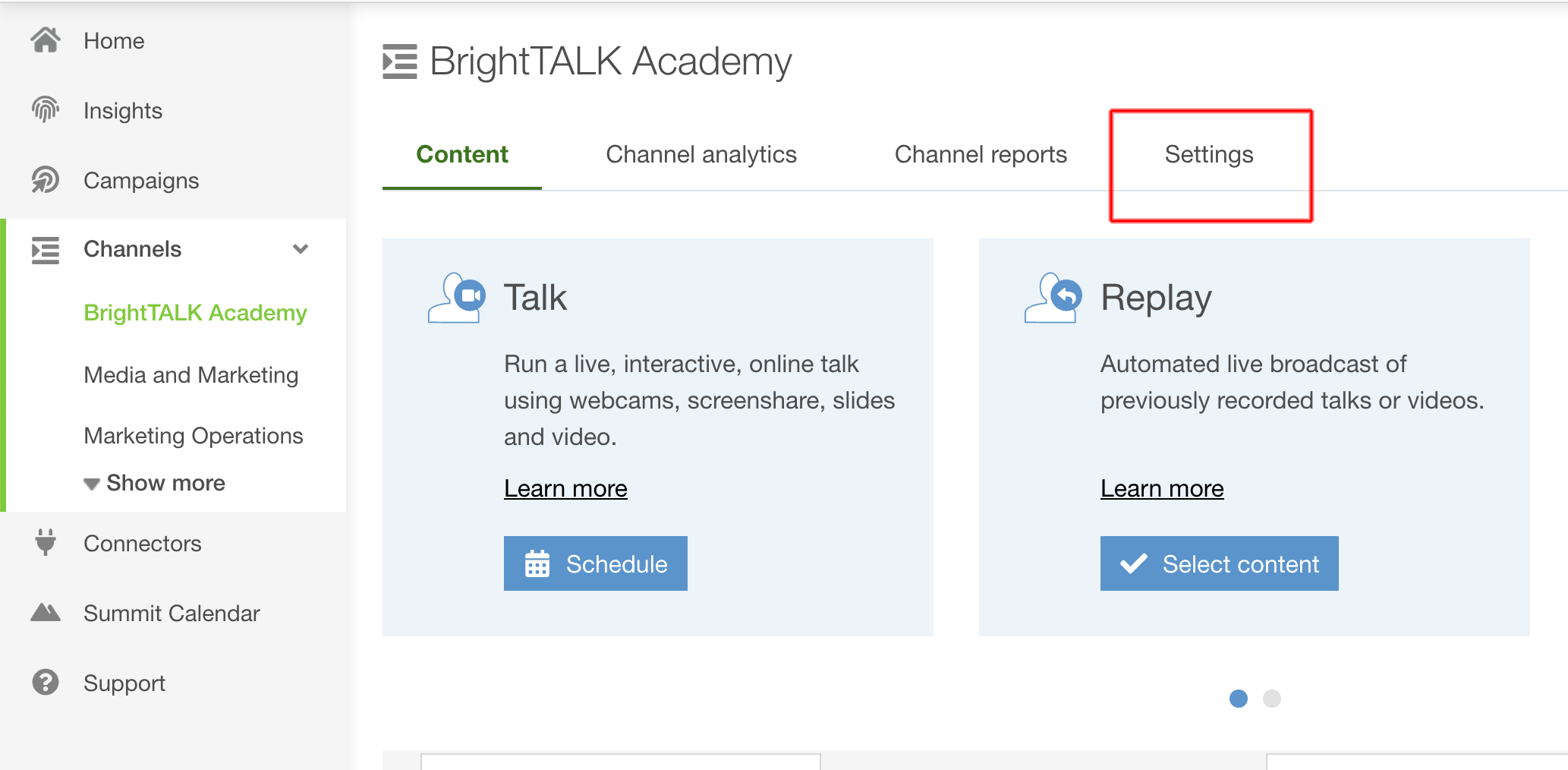Collapse the Channels section chevron
This screenshot has width=1568, height=770.
tap(301, 249)
